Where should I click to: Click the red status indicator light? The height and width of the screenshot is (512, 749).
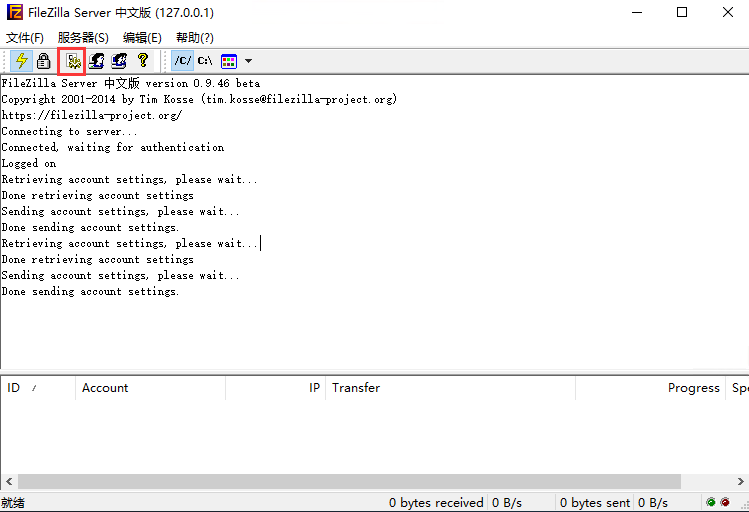point(725,502)
